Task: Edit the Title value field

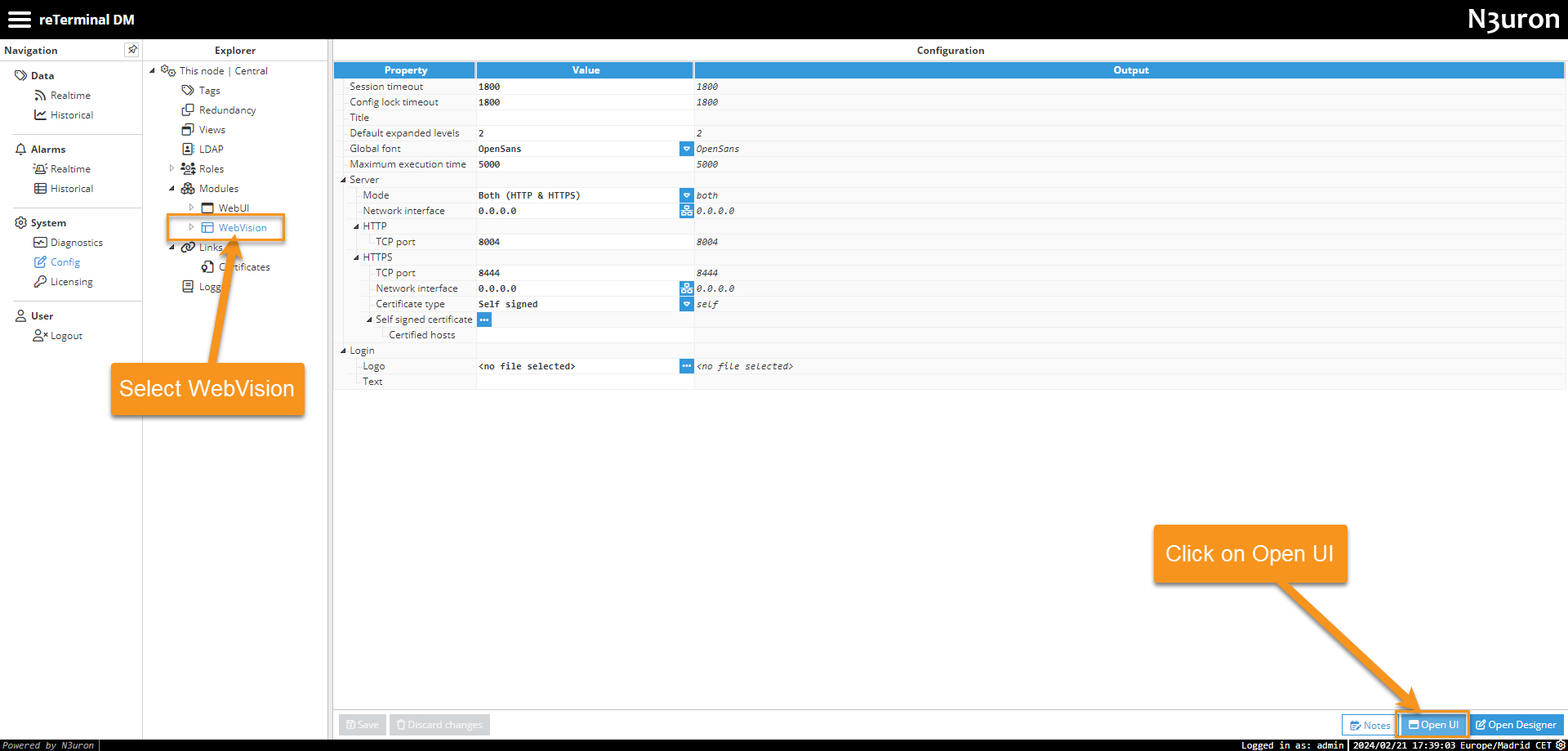Action: 585,118
